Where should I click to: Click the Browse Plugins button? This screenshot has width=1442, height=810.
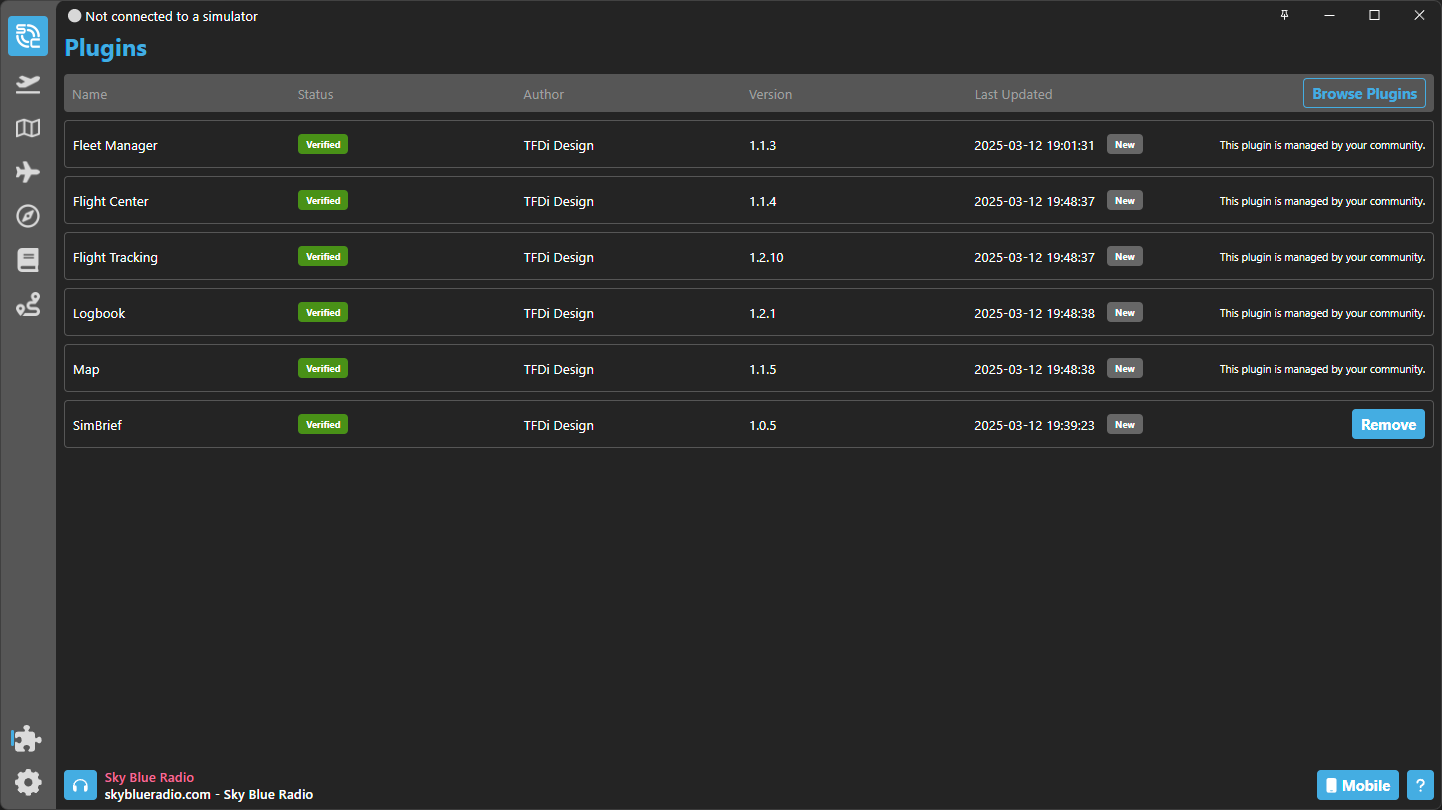1364,93
